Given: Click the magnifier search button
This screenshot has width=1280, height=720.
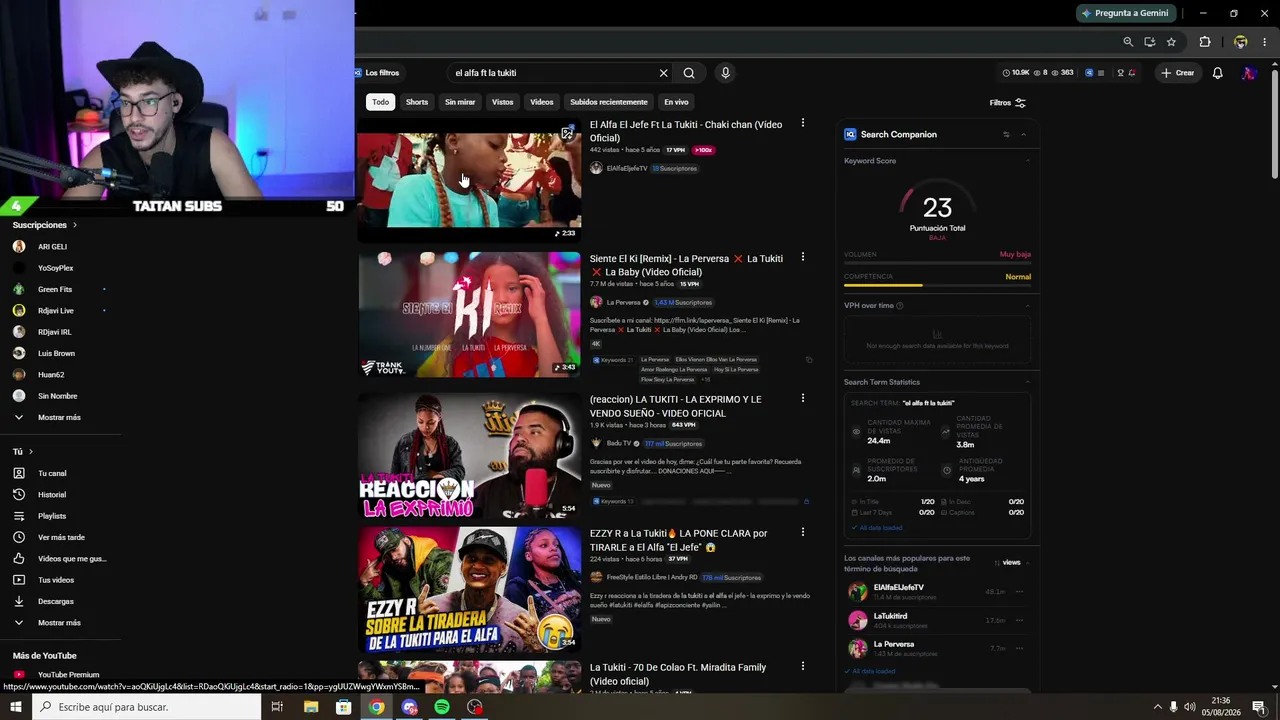Looking at the screenshot, I should pyautogui.click(x=689, y=73).
